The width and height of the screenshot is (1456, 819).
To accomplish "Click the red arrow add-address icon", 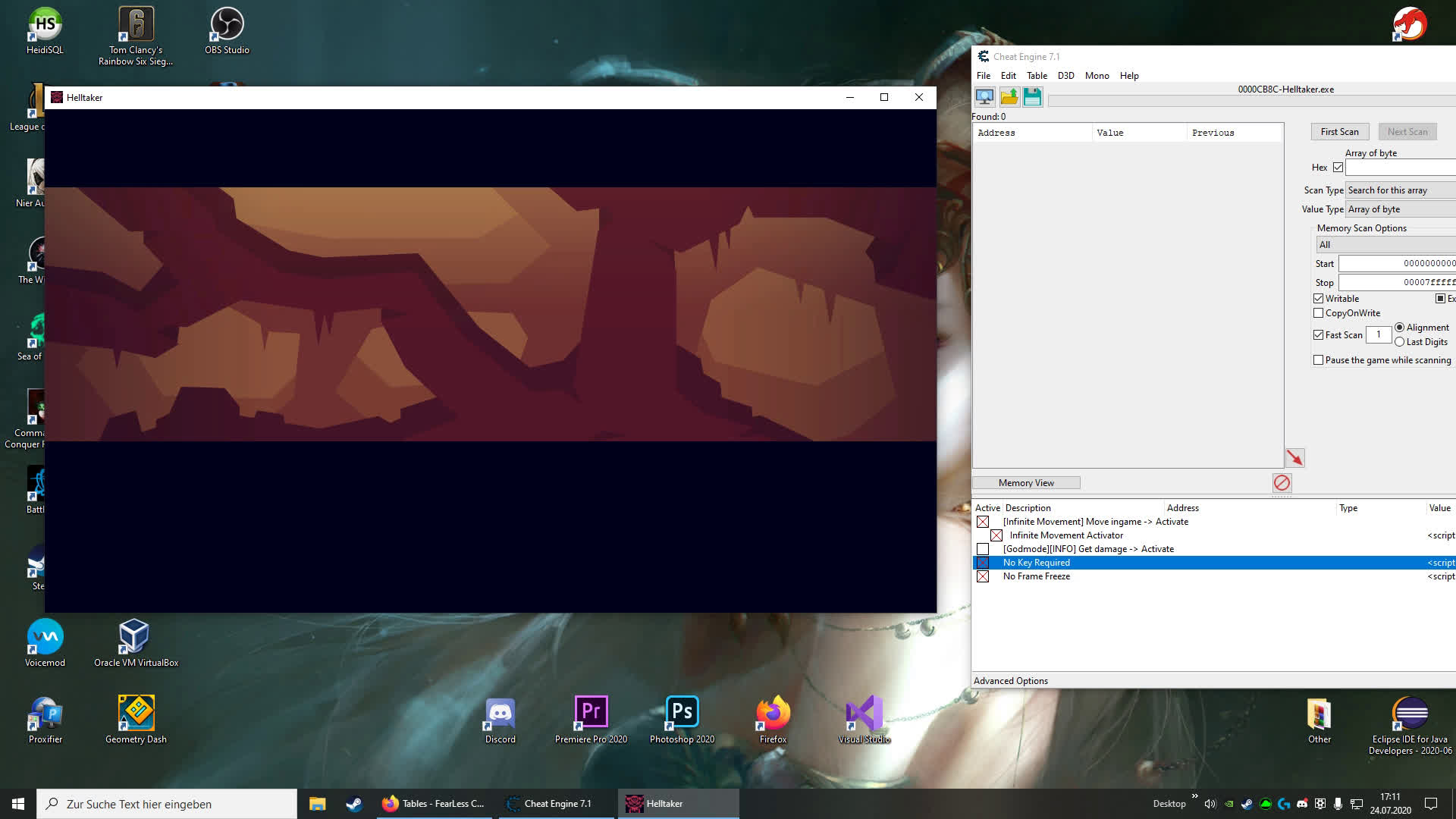I will click(1294, 458).
